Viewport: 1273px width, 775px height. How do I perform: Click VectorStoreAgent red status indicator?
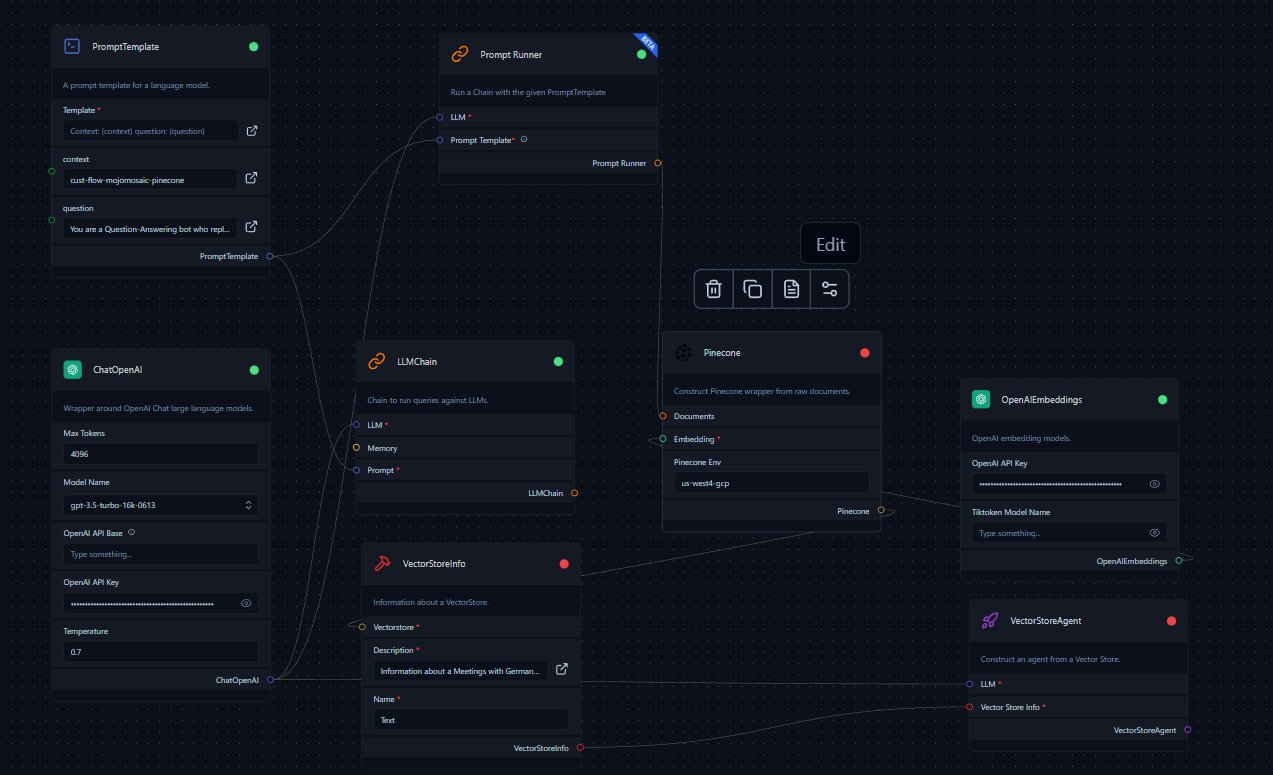pyautogui.click(x=1171, y=621)
